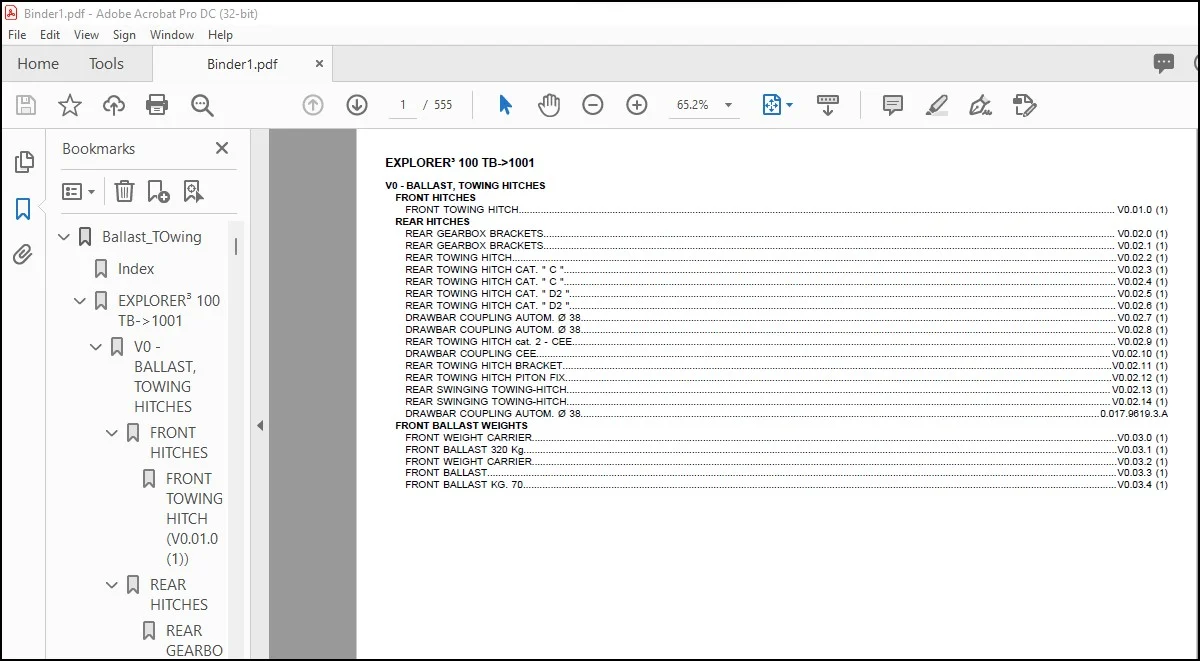Viewport: 1200px width, 661px height.
Task: Bookmark file with the star icon
Action: (70, 105)
